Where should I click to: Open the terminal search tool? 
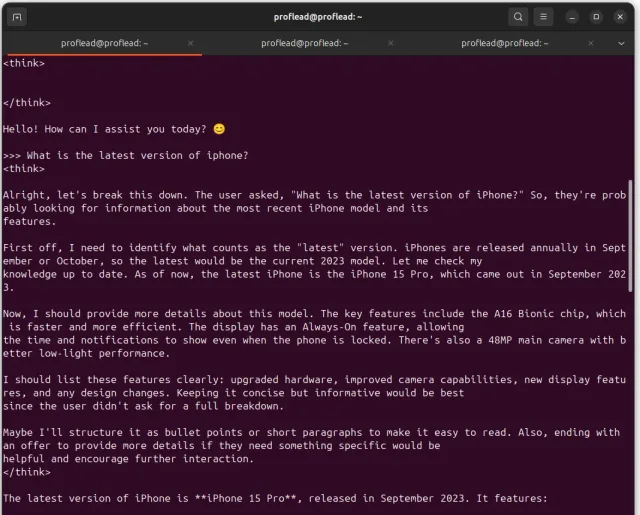coord(518,17)
